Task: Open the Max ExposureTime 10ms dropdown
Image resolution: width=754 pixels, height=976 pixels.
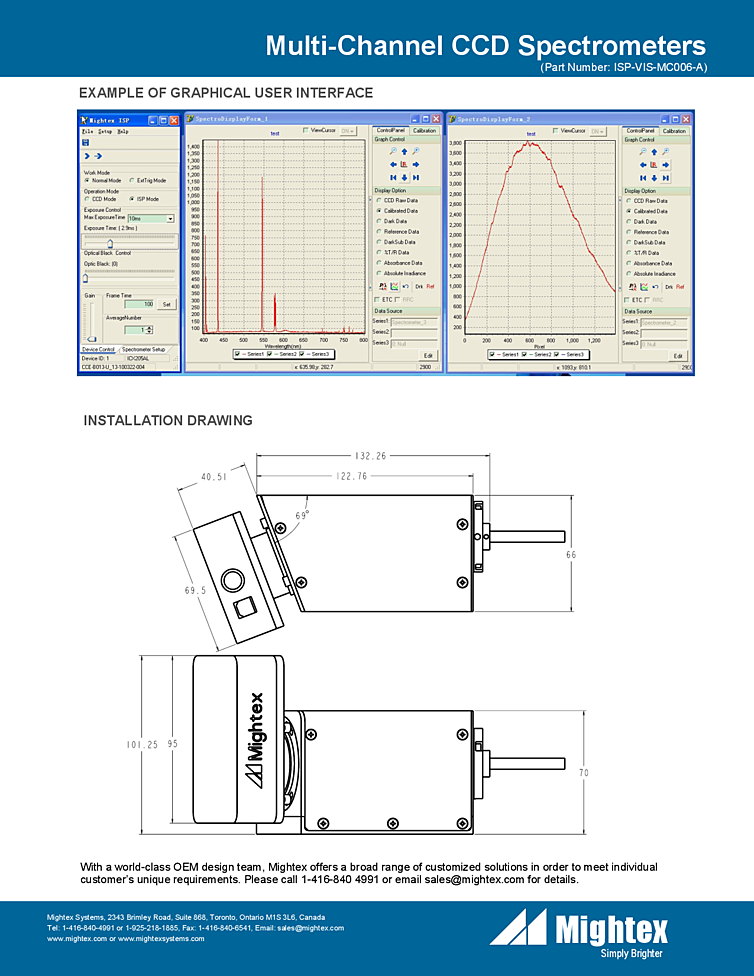Action: [170, 218]
